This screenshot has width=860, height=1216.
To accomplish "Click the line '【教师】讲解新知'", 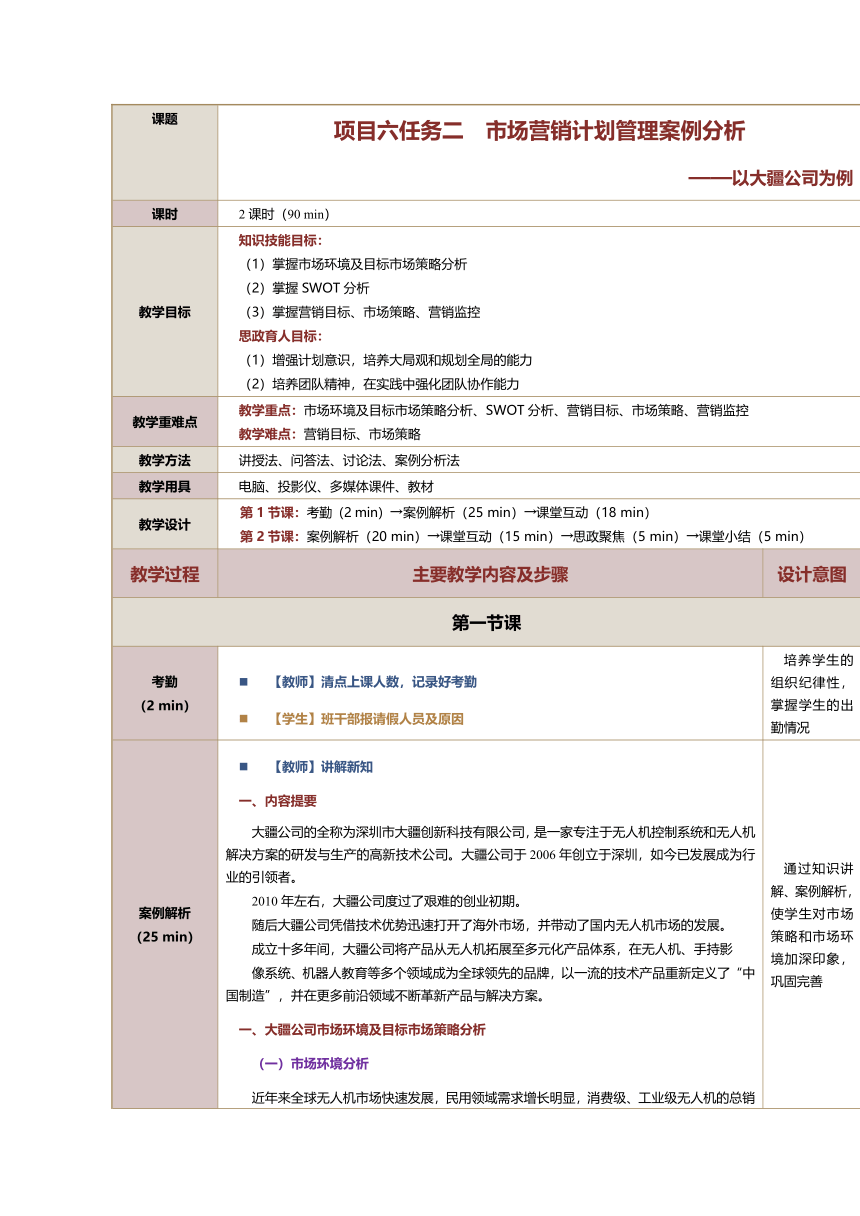I will pos(322,767).
